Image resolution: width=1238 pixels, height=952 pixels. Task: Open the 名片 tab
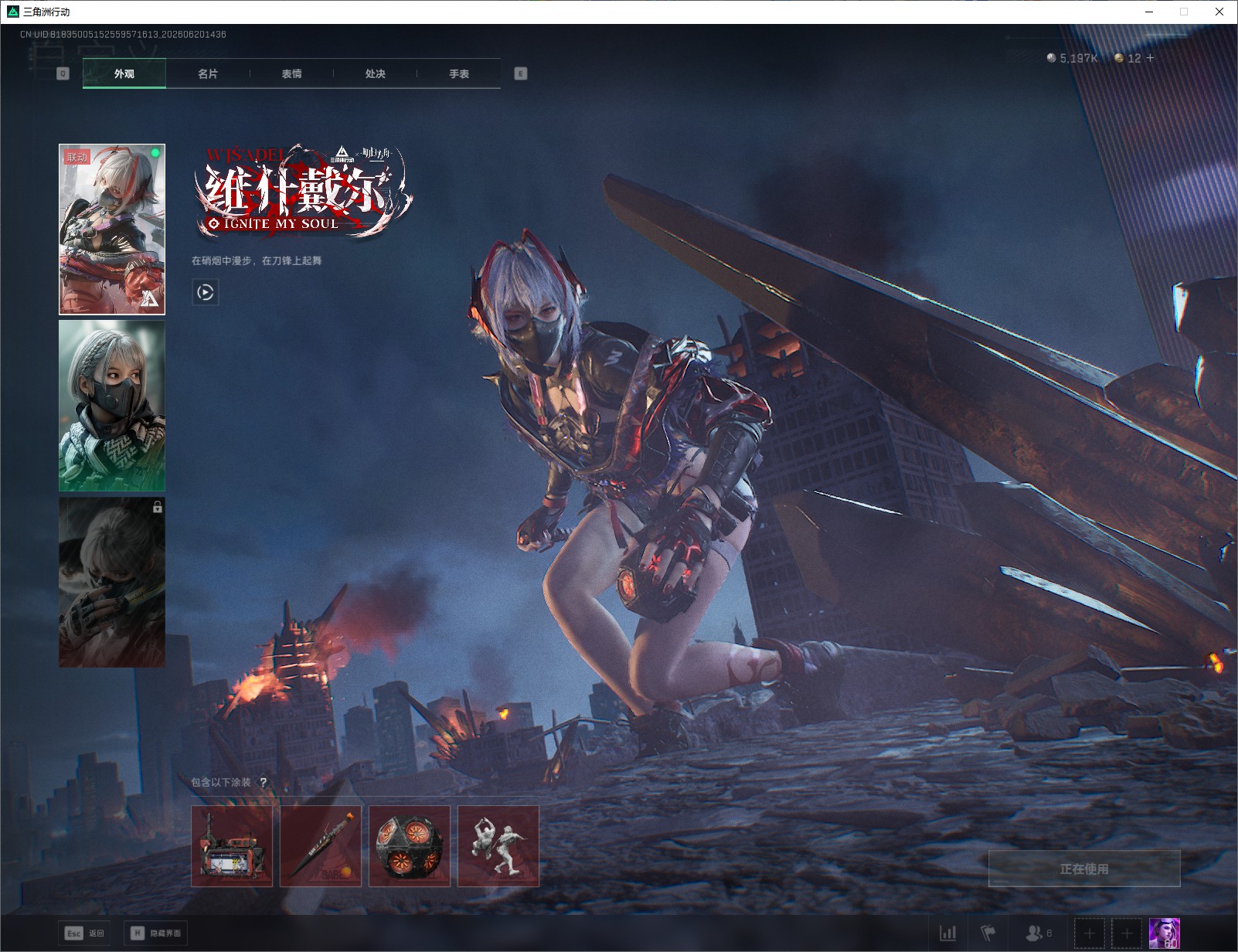(207, 73)
